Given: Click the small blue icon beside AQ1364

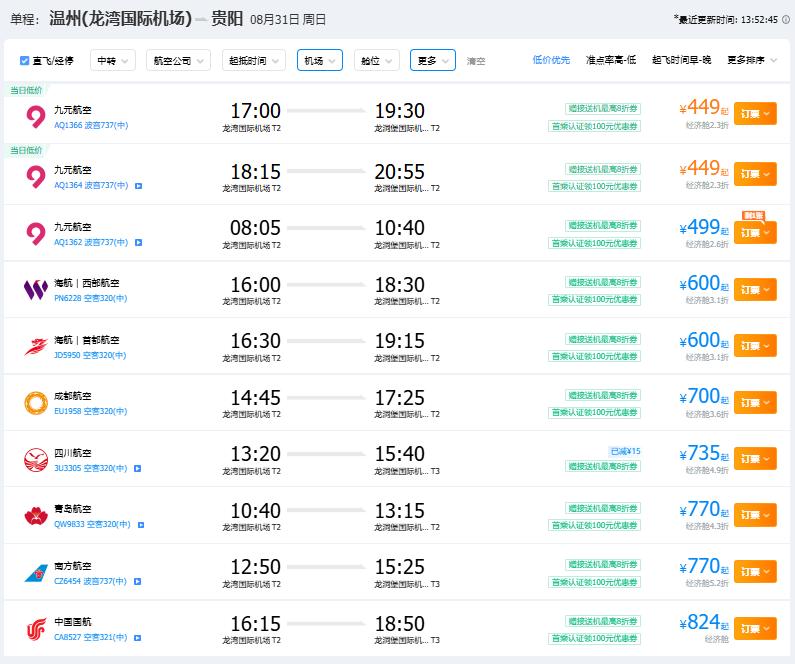Looking at the screenshot, I should pyautogui.click(x=138, y=186).
